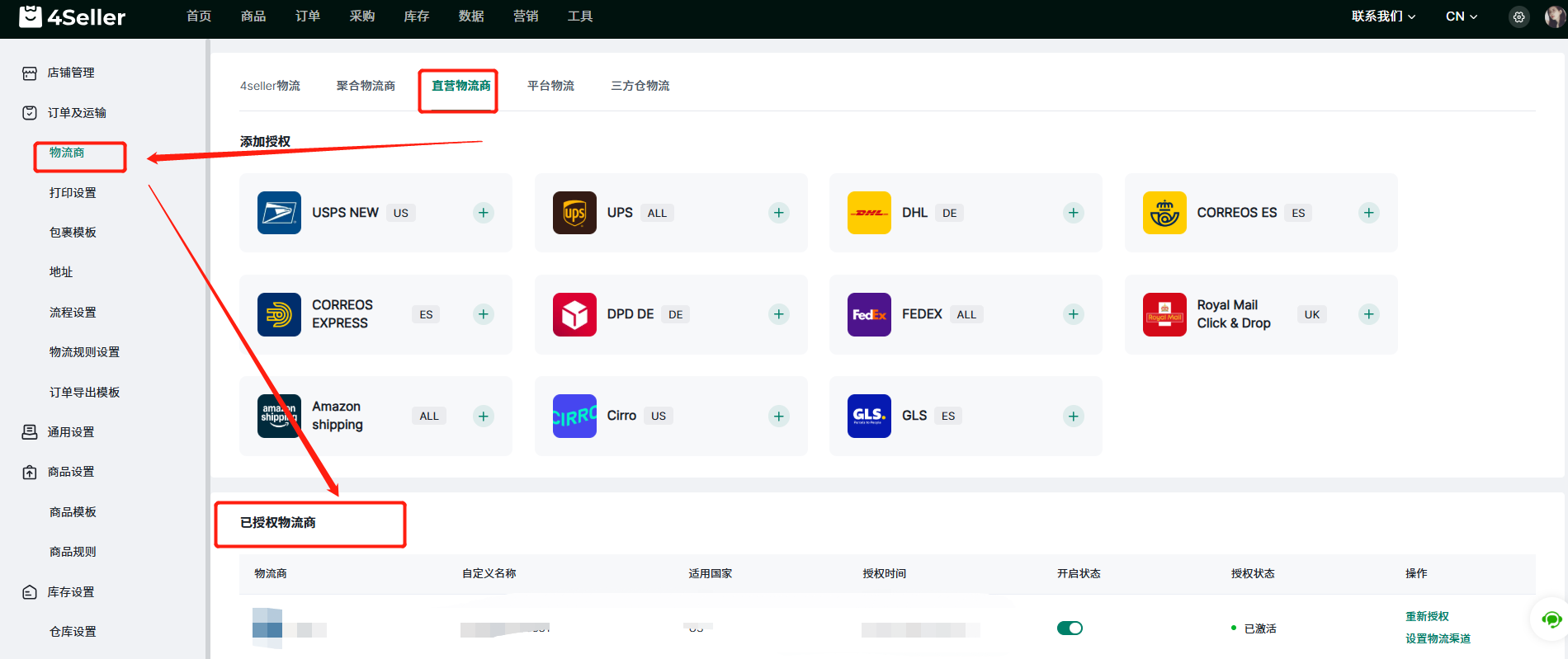Image resolution: width=1568 pixels, height=659 pixels.
Task: Open CN language dropdown
Action: [x=1462, y=16]
